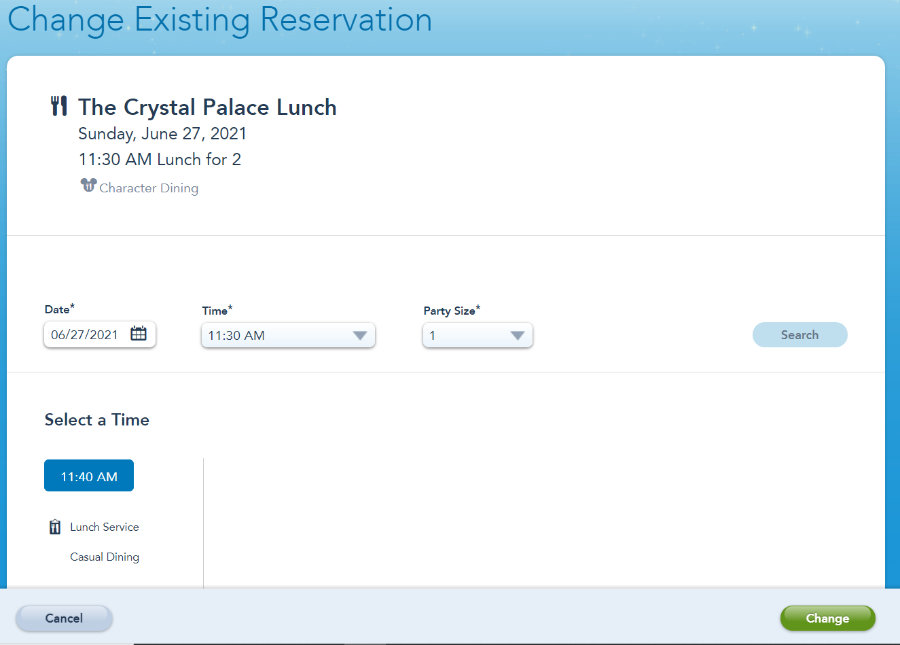Click the Lunch Service text

104,527
